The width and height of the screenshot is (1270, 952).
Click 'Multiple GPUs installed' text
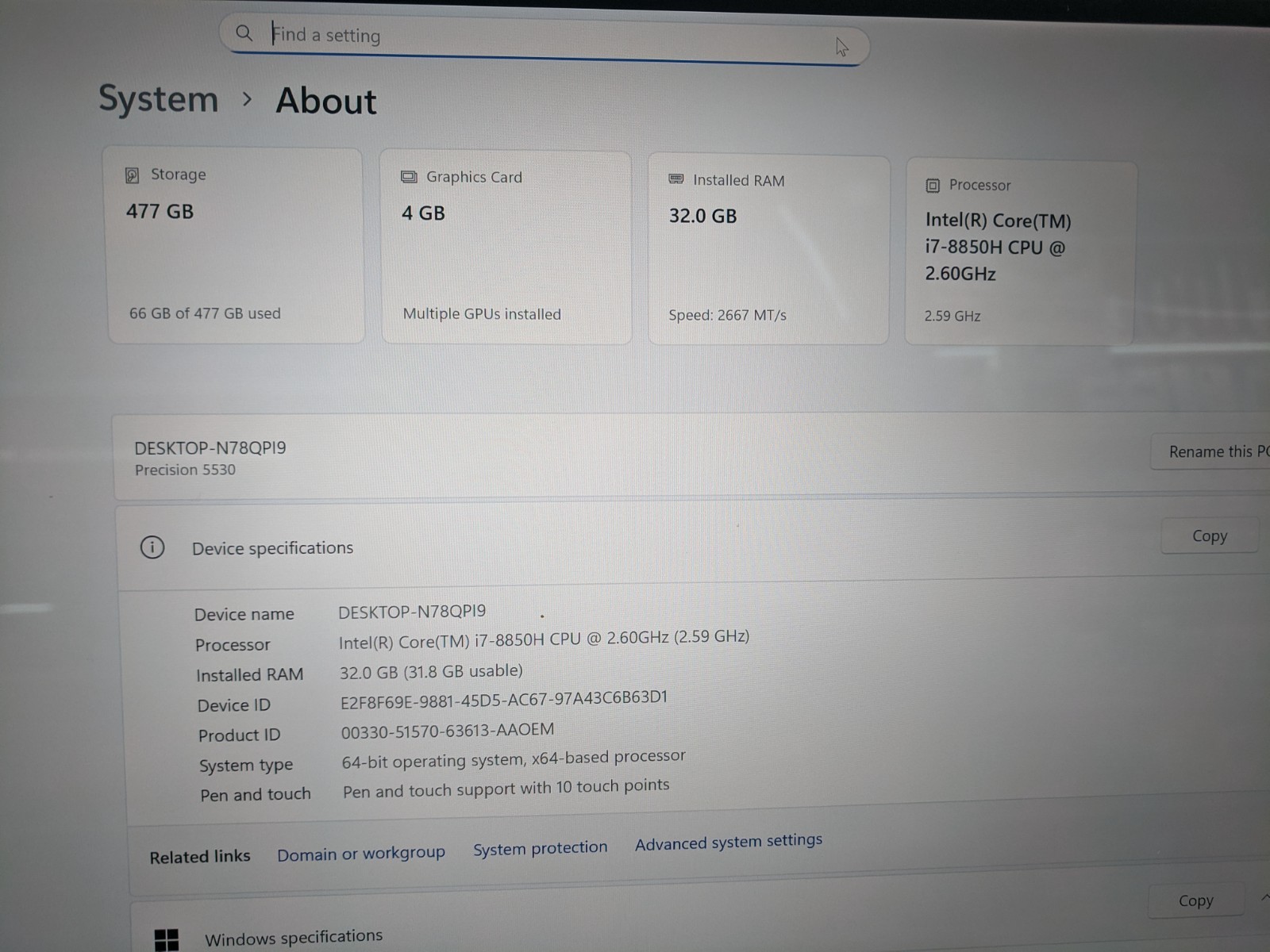pyautogui.click(x=482, y=314)
